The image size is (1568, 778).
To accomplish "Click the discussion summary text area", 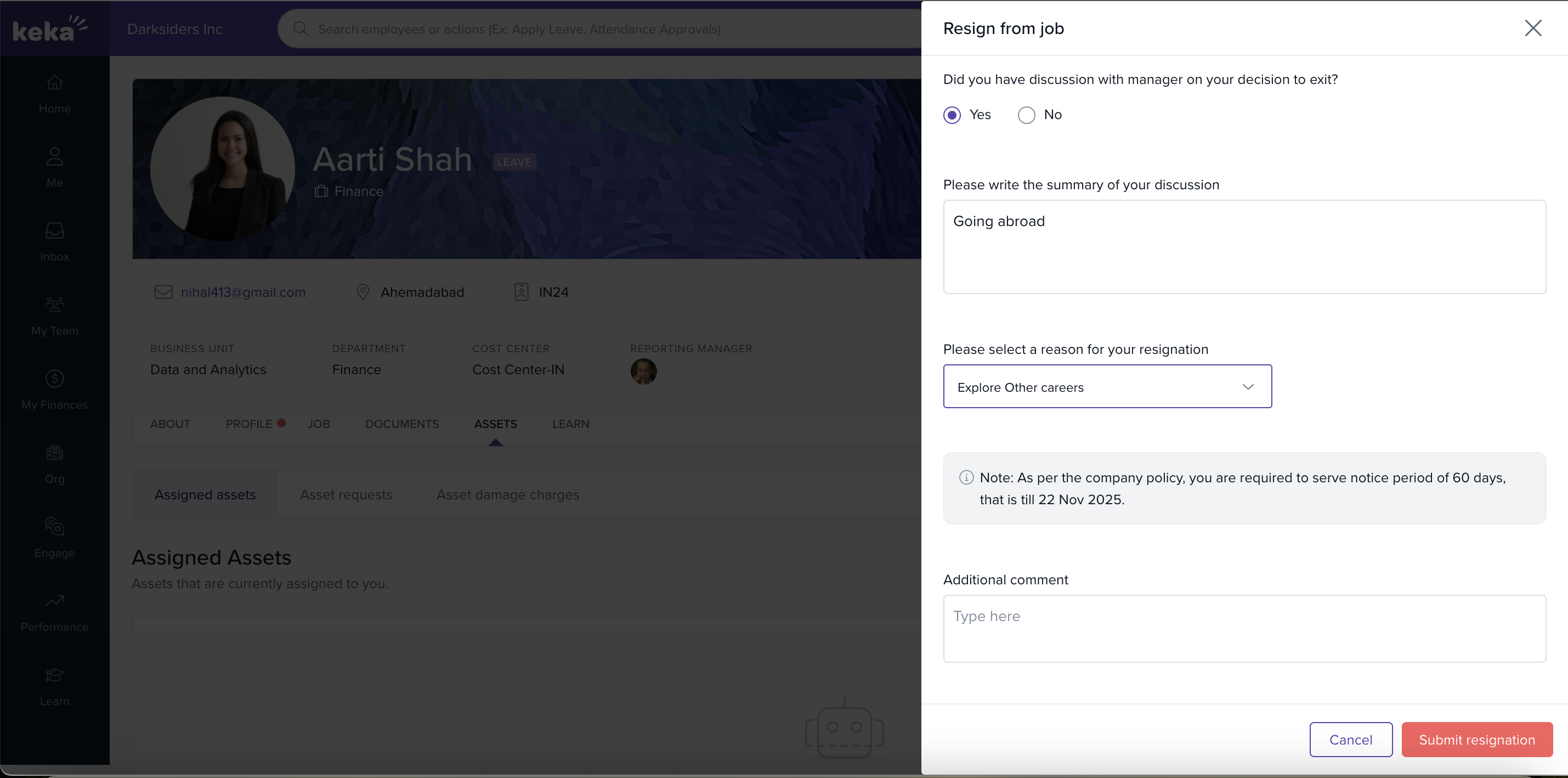I will click(1243, 246).
